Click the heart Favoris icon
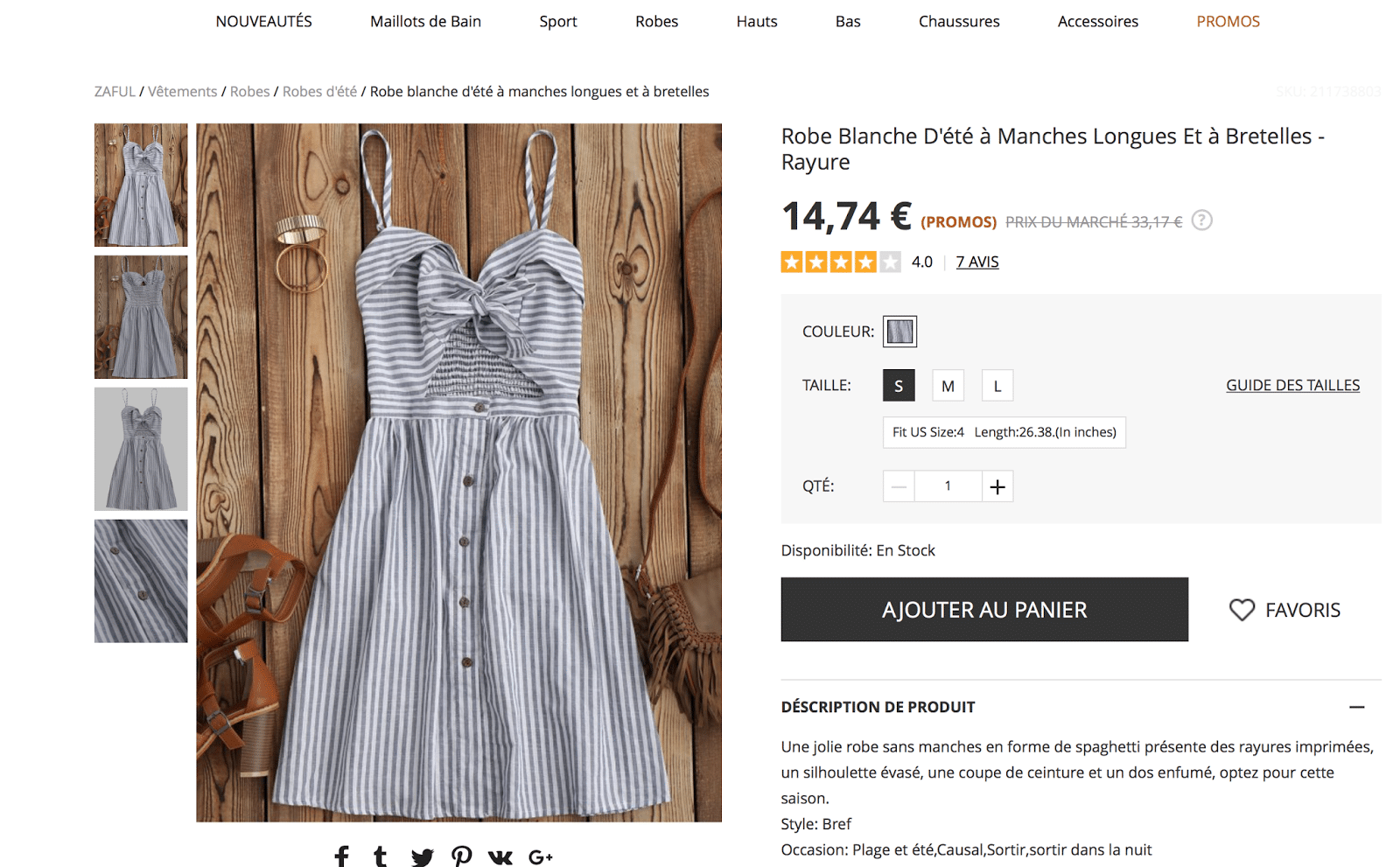Image resolution: width=1400 pixels, height=867 pixels. 1242,610
